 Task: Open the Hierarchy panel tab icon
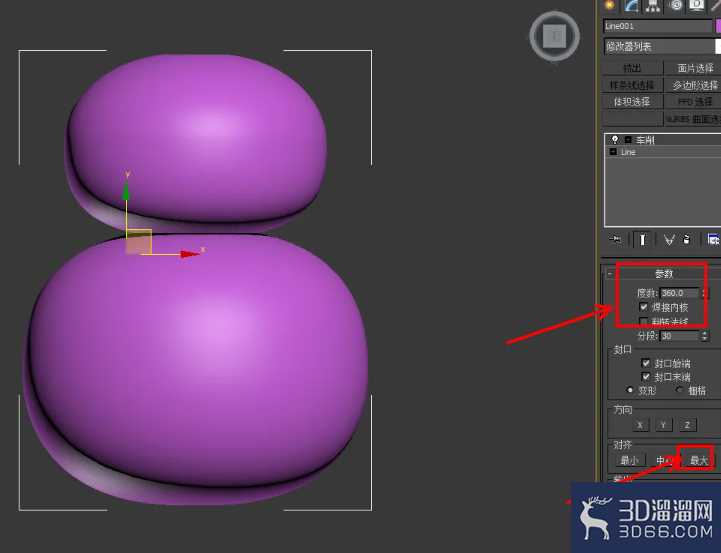pyautogui.click(x=653, y=6)
